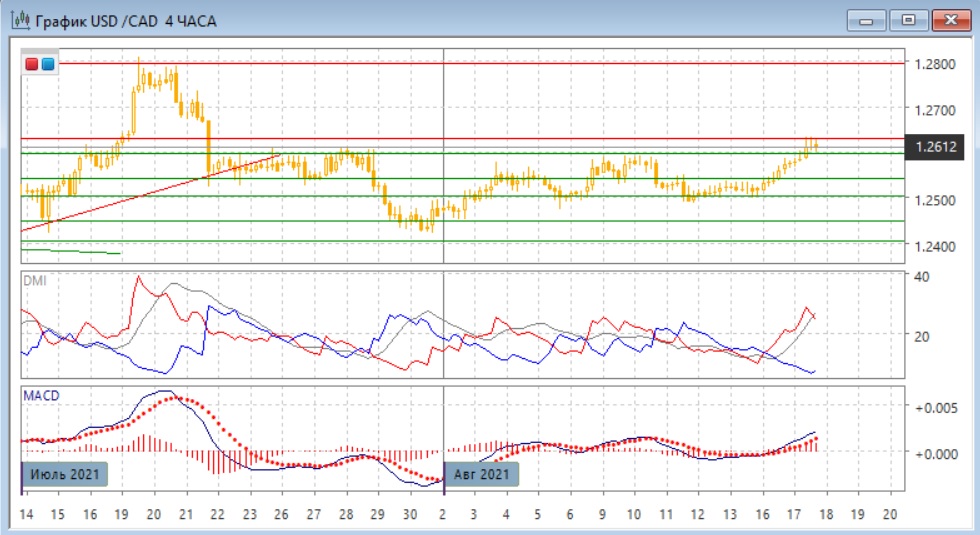Screen dimensions: 980x535
Task: Click the 1.2400 price axis label
Action: [935, 246]
